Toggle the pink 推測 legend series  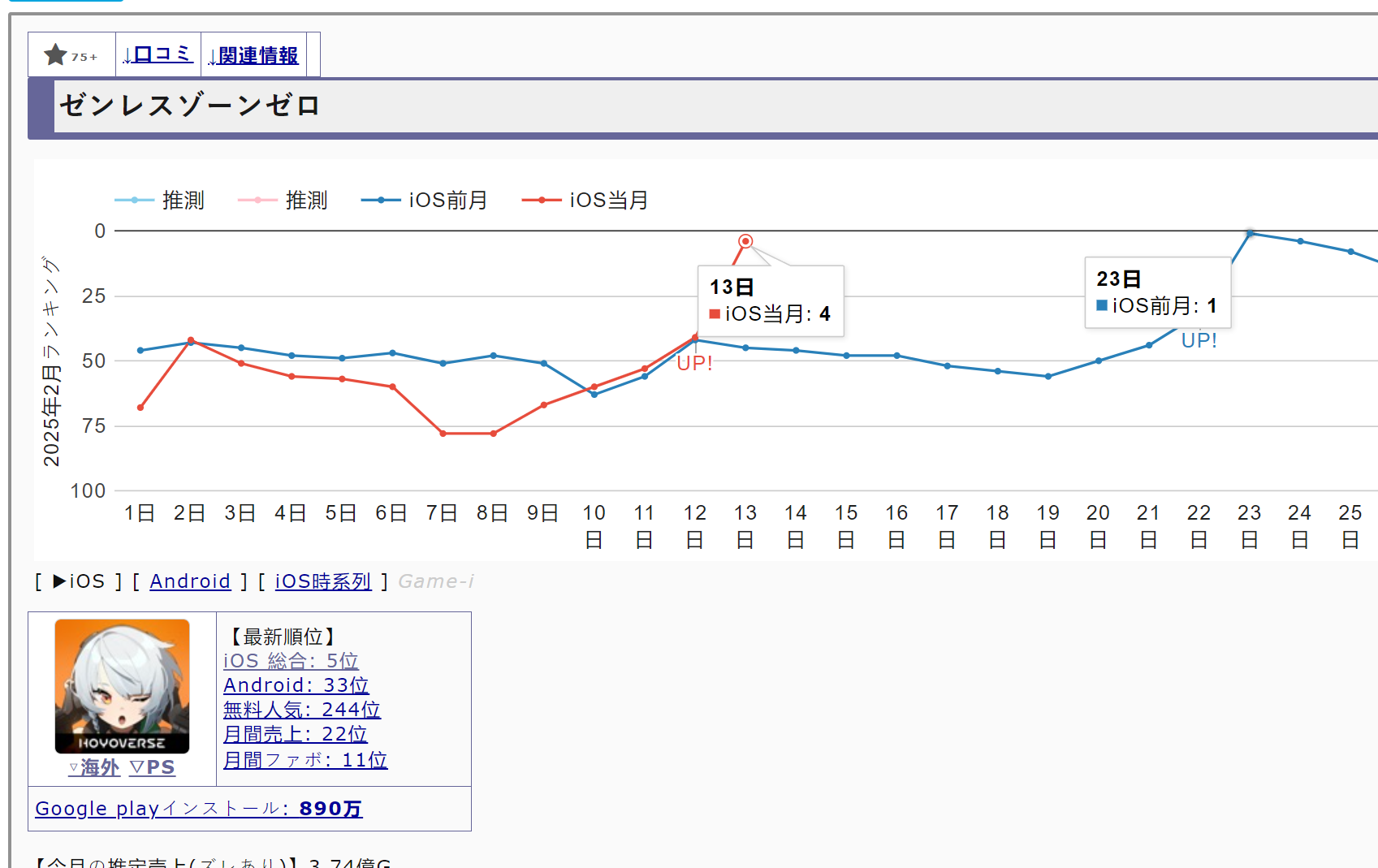point(283,200)
